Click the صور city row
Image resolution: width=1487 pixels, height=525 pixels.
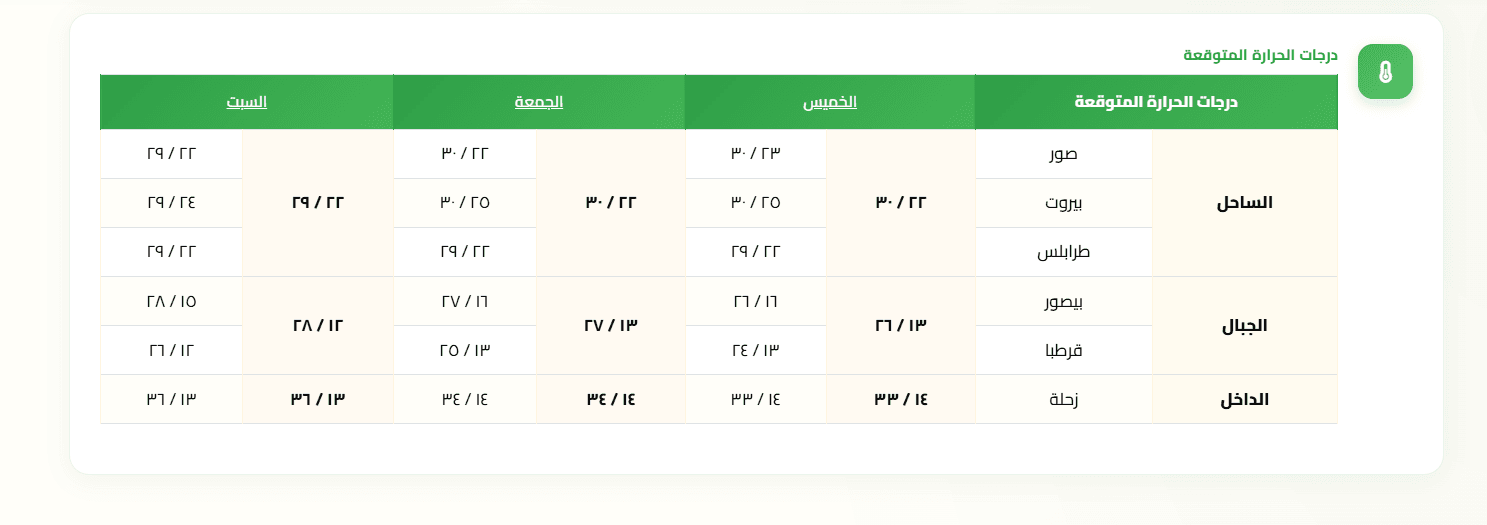pyautogui.click(x=1064, y=154)
